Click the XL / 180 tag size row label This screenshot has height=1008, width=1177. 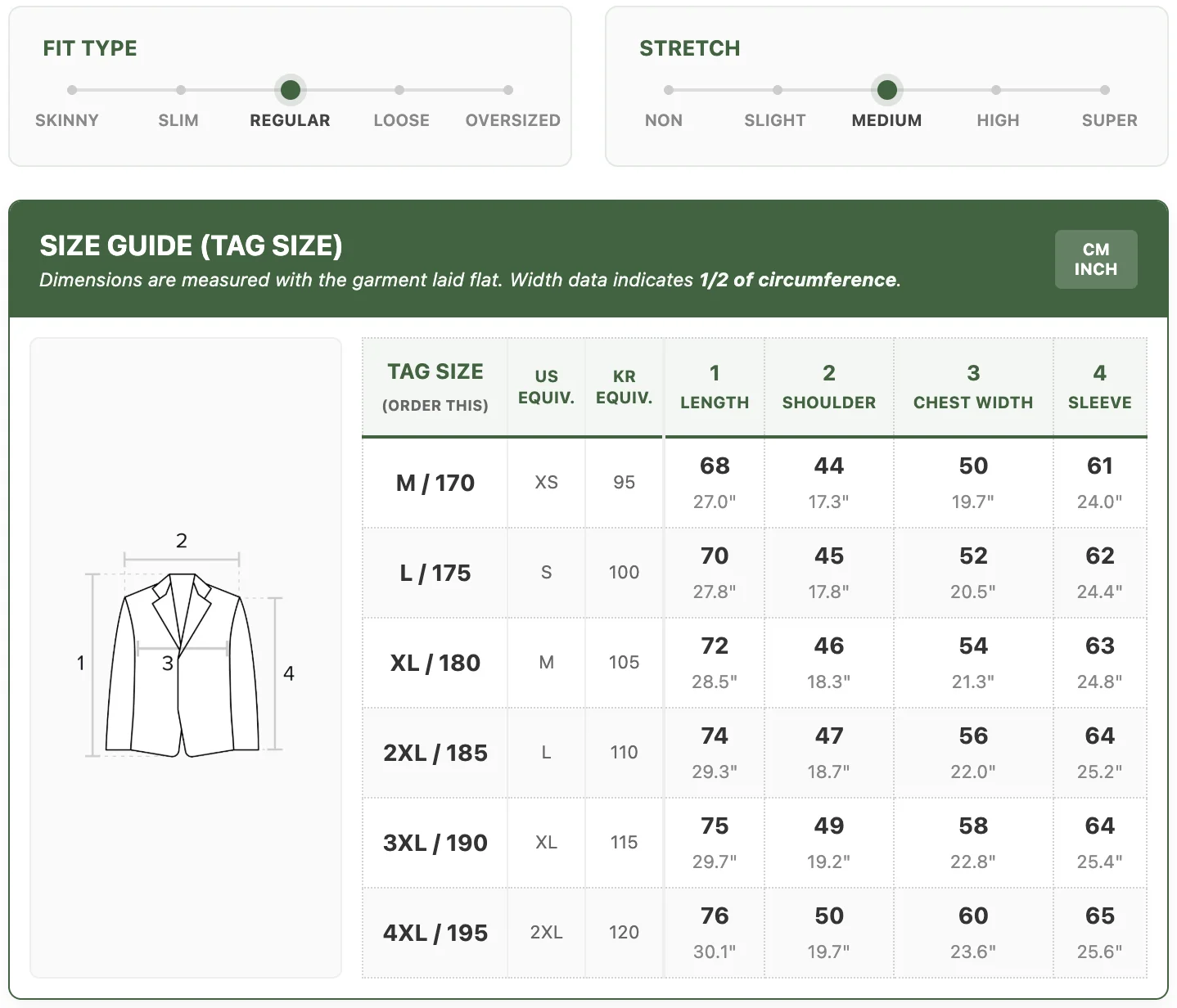click(x=435, y=663)
